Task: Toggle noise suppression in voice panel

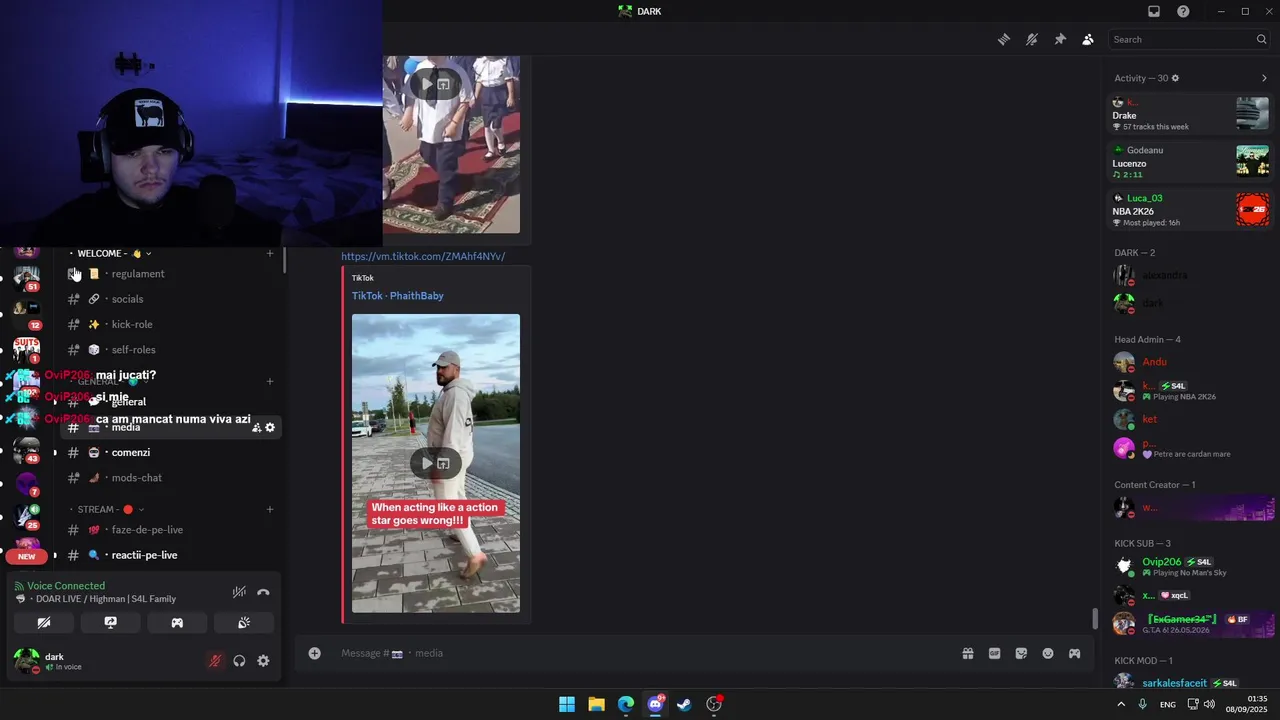Action: click(239, 592)
